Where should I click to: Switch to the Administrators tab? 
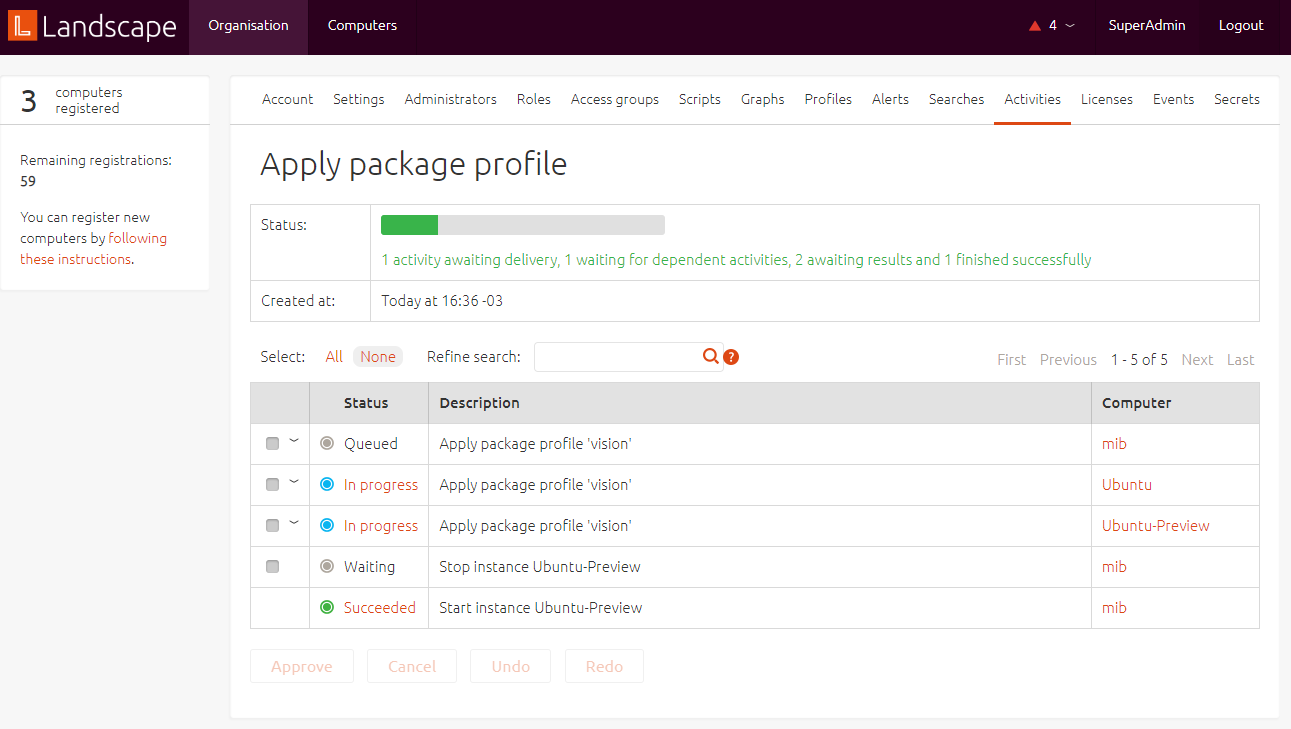[450, 99]
